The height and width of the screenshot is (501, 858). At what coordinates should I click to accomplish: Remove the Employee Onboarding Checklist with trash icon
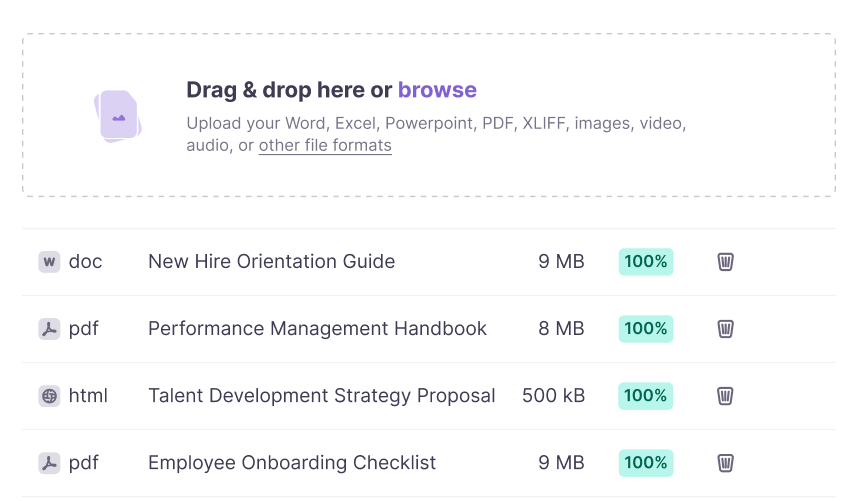(726, 463)
